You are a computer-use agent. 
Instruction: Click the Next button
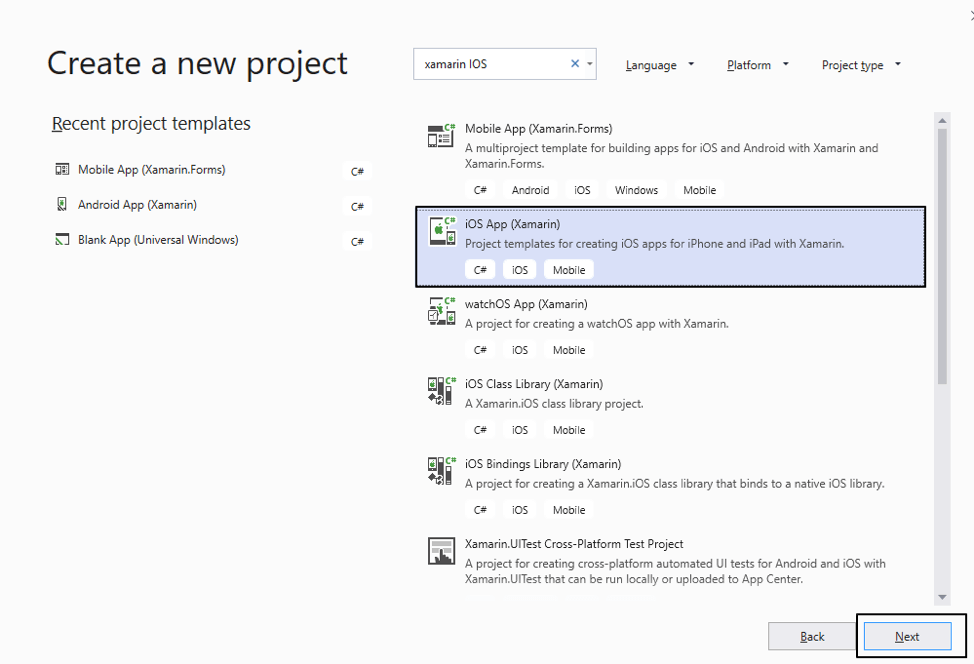(x=906, y=636)
